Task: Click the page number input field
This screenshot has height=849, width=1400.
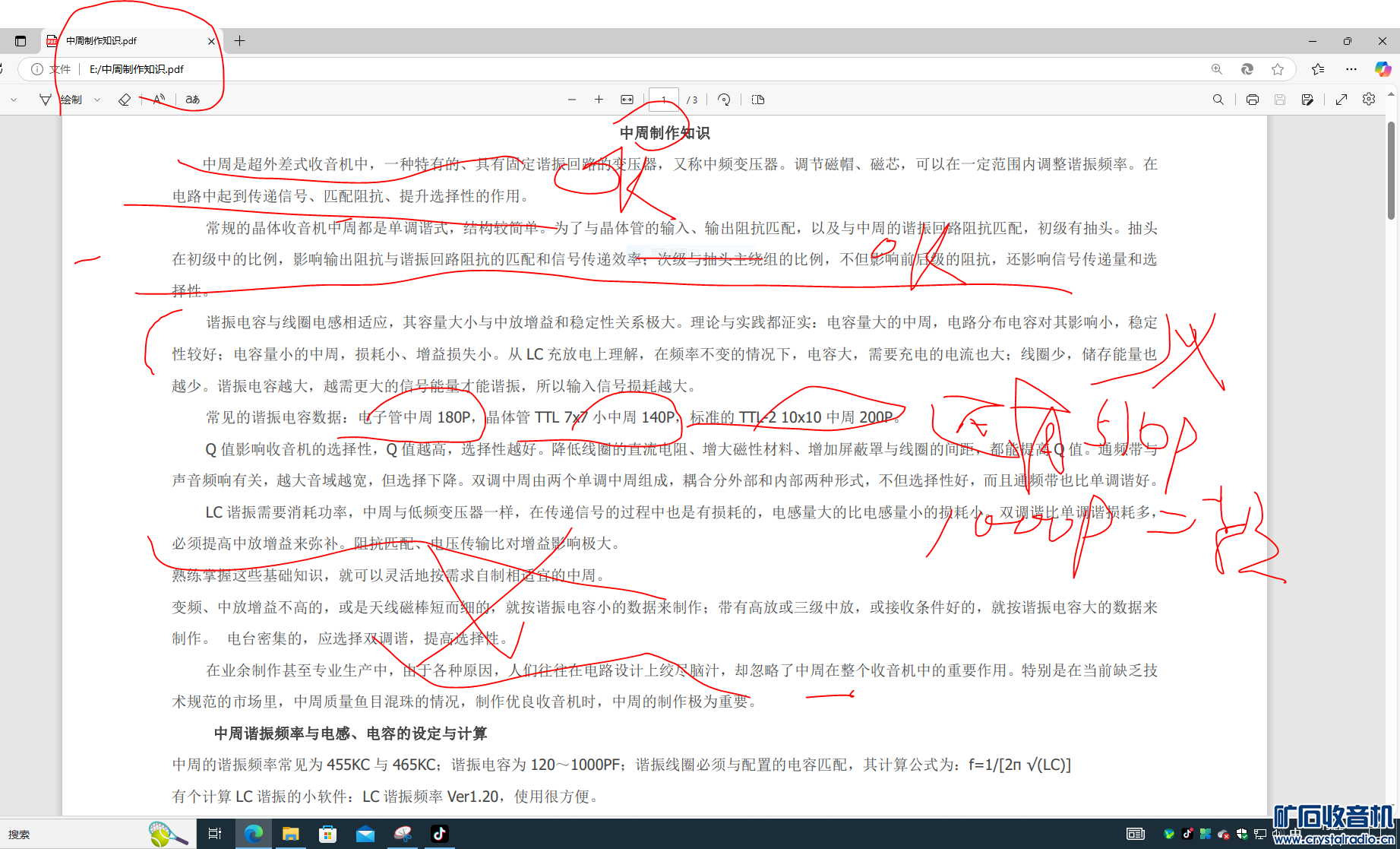Action: [x=664, y=100]
